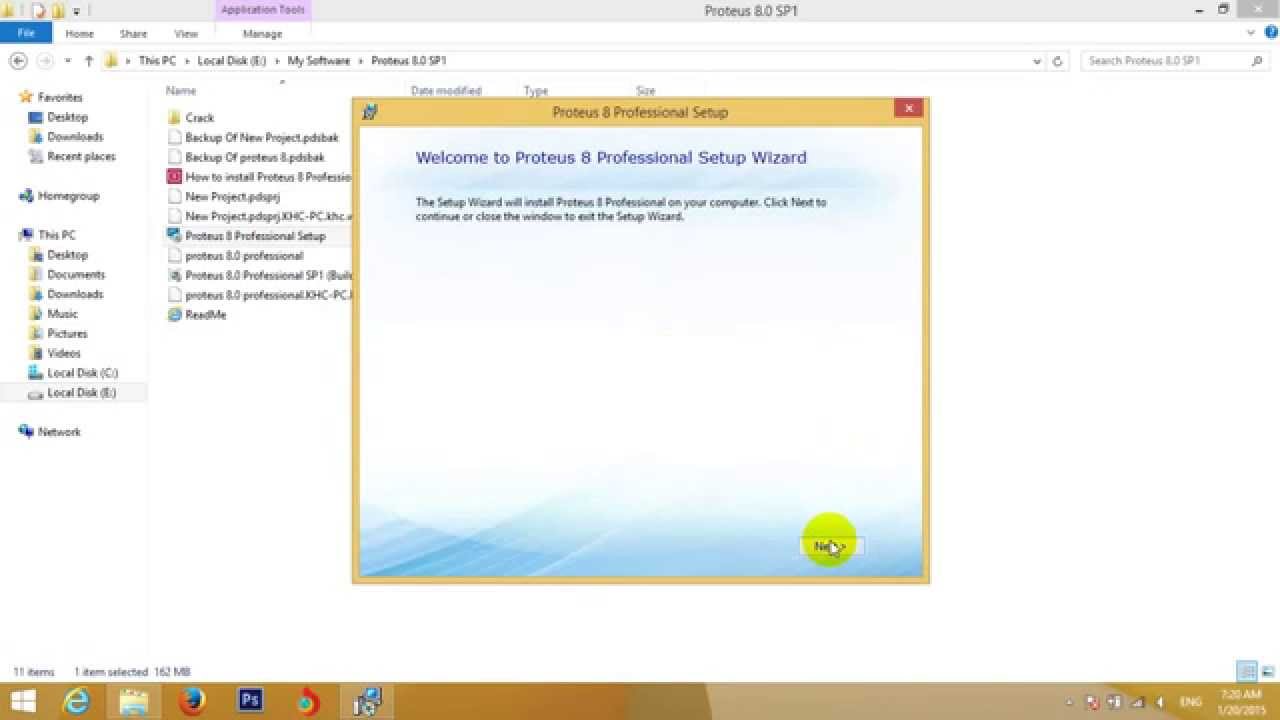Open recent locations dropdown arrow

tap(68, 61)
